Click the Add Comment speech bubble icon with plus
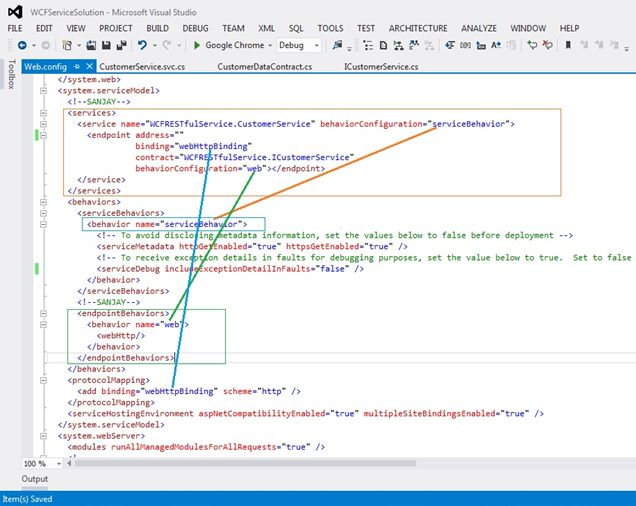The image size is (636, 506). point(532,45)
